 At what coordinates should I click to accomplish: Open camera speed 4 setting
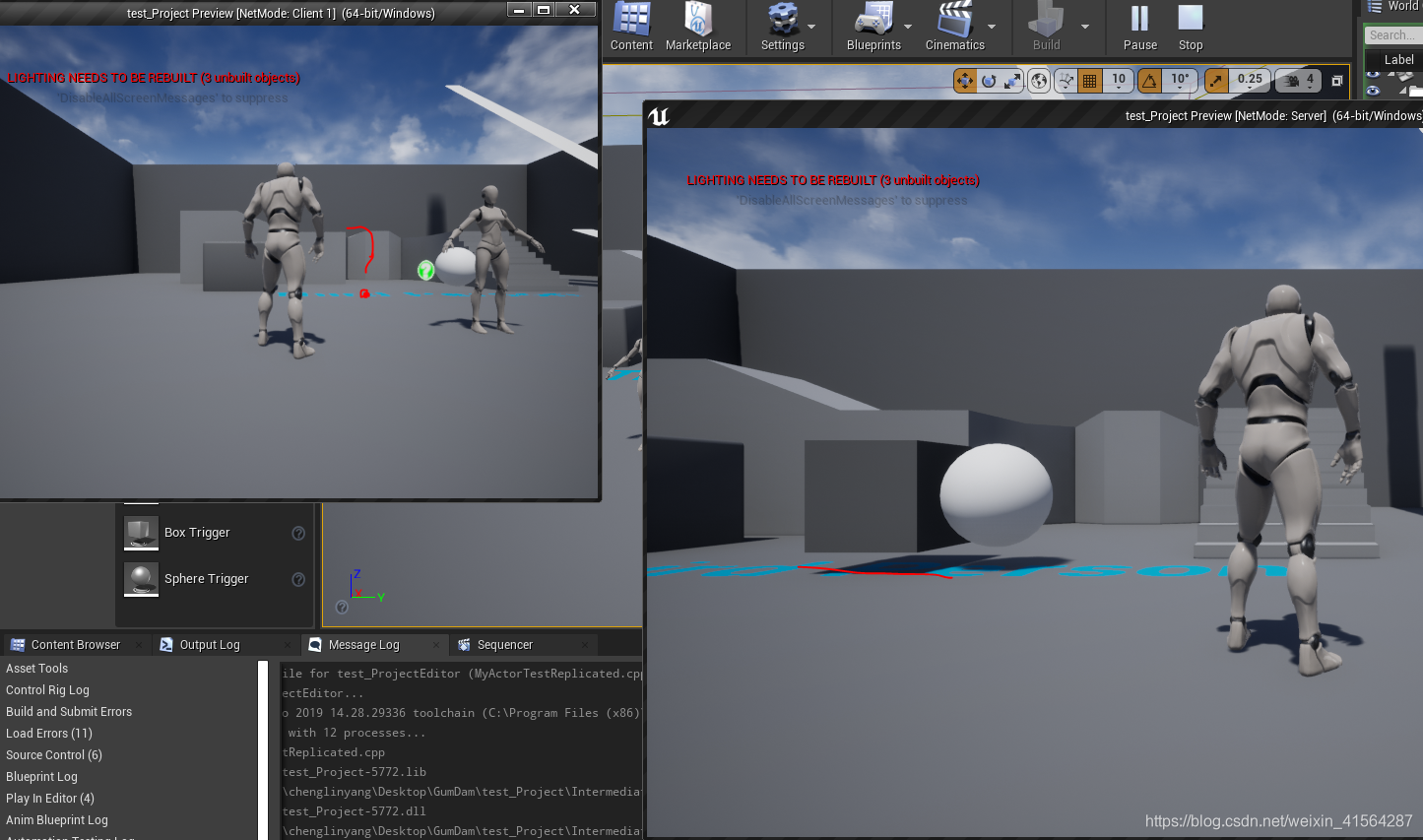click(1299, 81)
